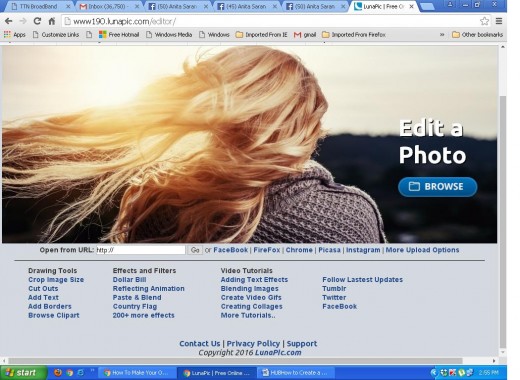520x380 pixels.
Task: Open the Dollar Bill effect link
Action: 129,280
